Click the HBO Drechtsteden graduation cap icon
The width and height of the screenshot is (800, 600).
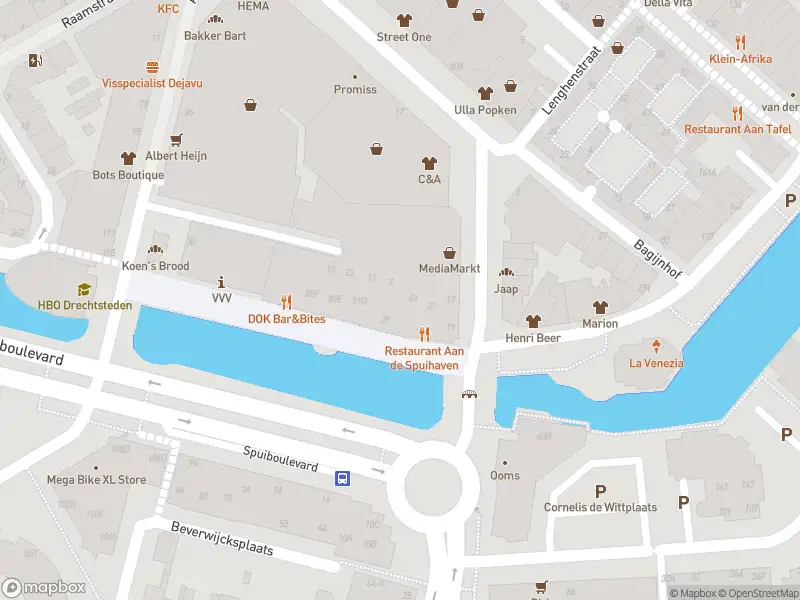[84, 290]
